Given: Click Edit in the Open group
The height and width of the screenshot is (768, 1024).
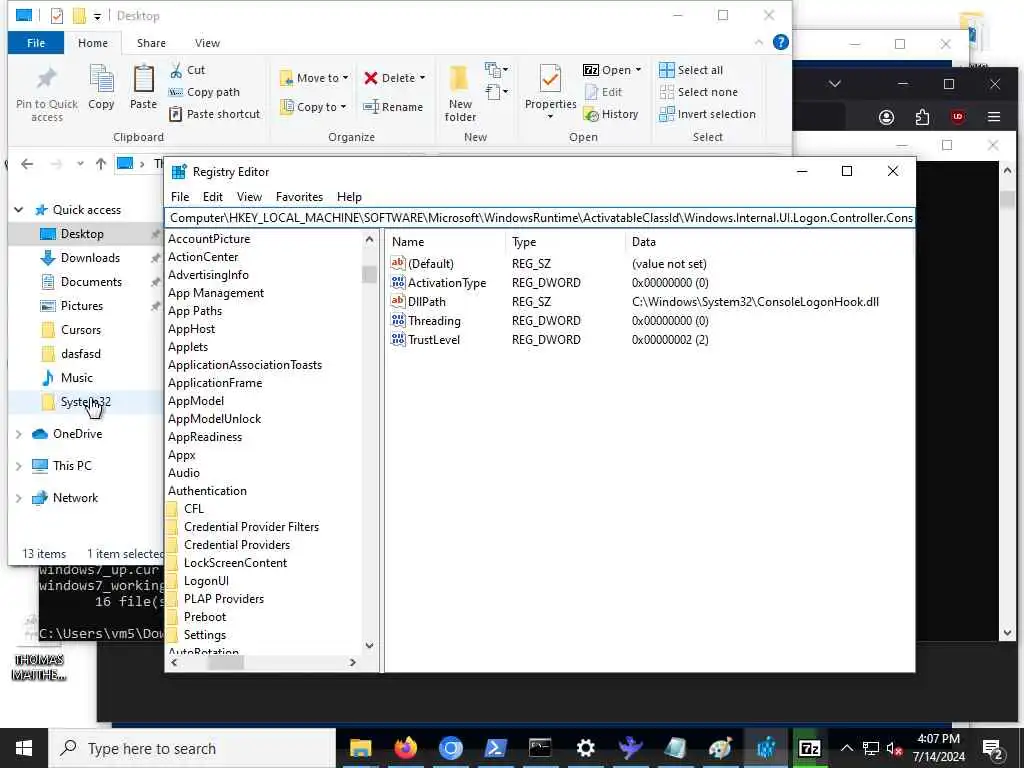Looking at the screenshot, I should pyautogui.click(x=603, y=92).
